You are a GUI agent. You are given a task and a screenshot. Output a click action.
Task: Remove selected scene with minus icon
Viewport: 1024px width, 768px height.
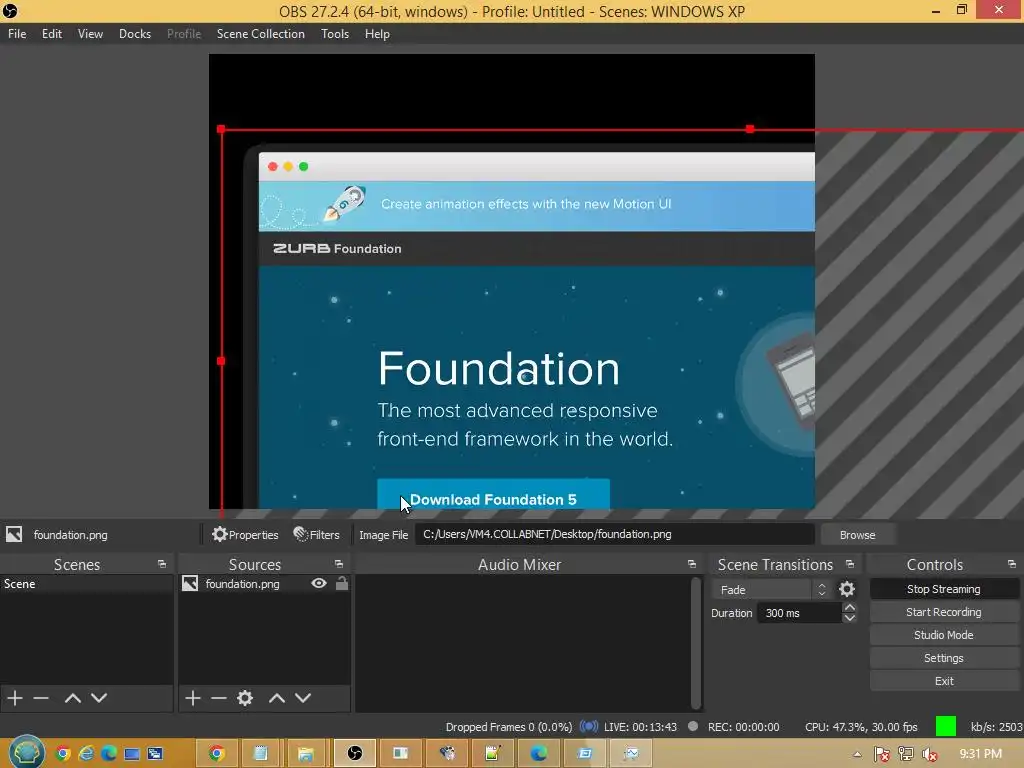[x=41, y=697]
